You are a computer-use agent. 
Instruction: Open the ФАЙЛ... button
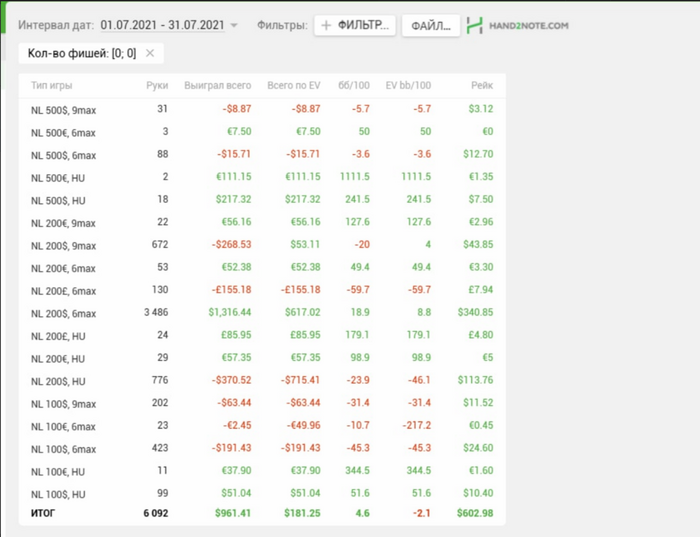click(x=431, y=26)
